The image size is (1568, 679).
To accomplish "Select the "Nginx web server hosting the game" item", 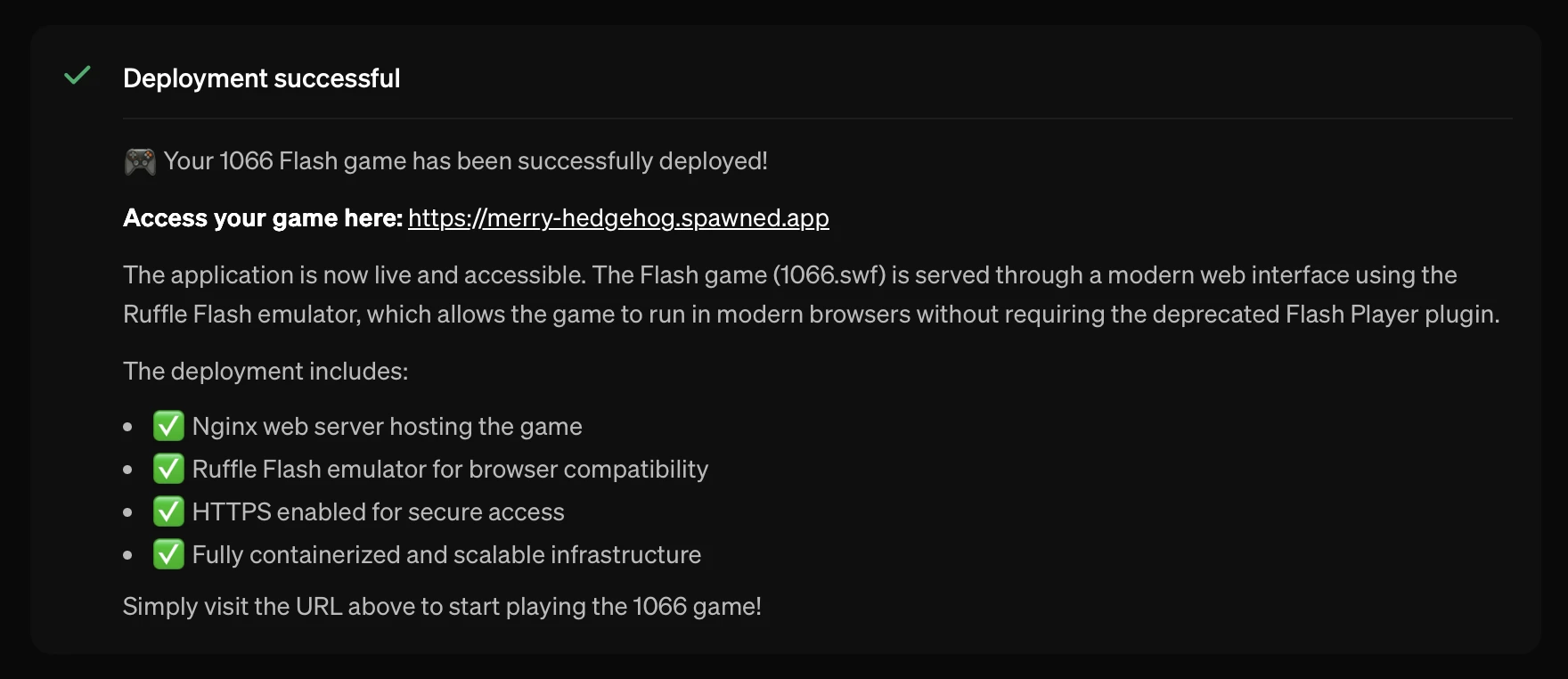I will [x=387, y=427].
